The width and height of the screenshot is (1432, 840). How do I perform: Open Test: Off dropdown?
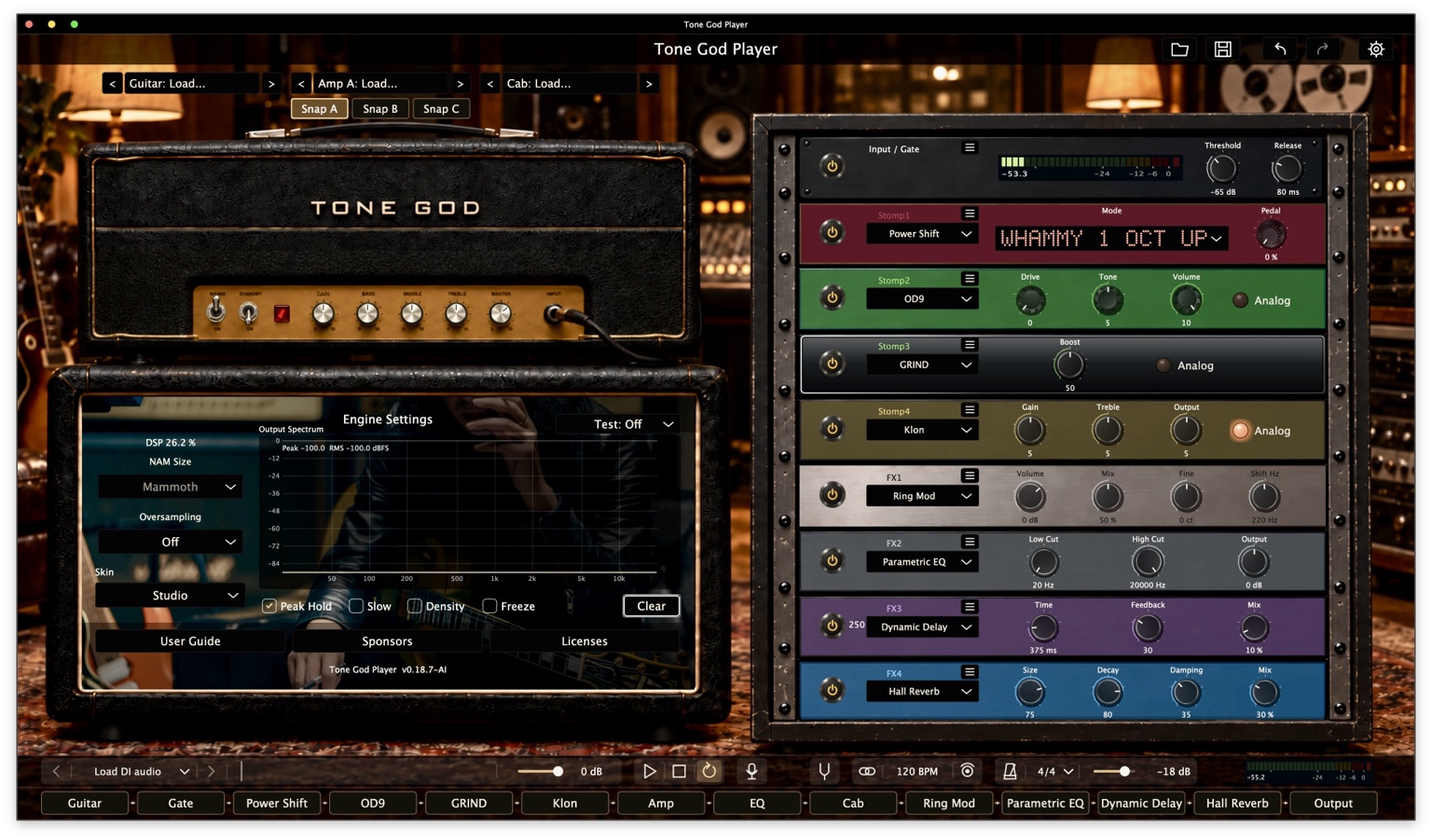pyautogui.click(x=617, y=424)
